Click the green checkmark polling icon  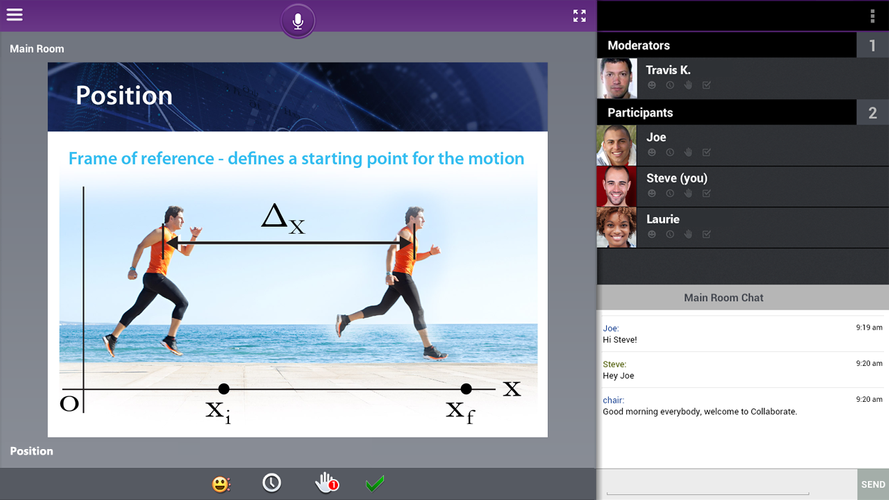pyautogui.click(x=375, y=484)
